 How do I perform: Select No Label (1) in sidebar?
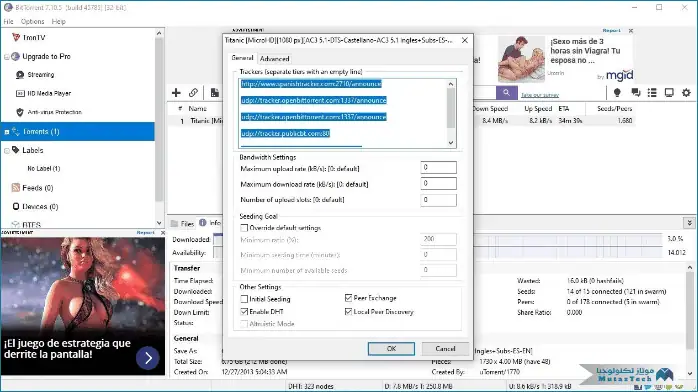tap(44, 169)
